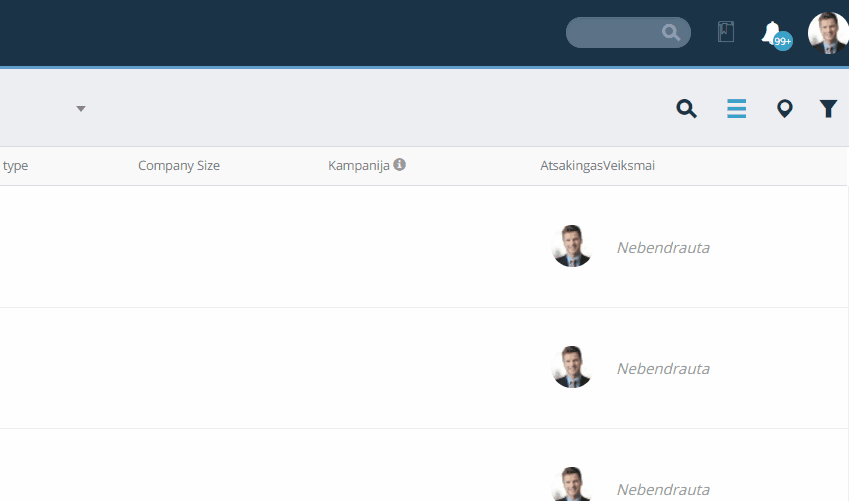This screenshot has width=849, height=501.
Task: Click Nebendrauta in the first row
Action: coord(663,248)
